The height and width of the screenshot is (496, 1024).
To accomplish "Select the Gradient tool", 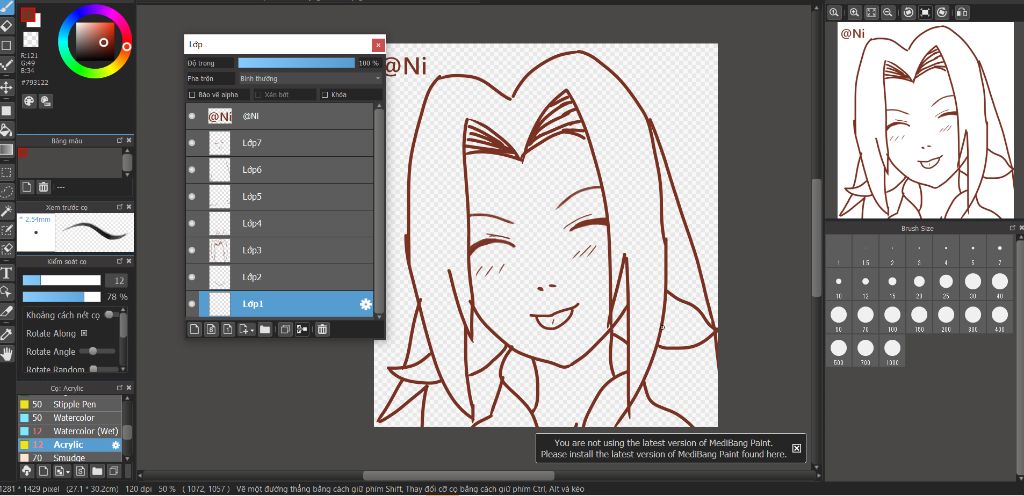I will pos(7,149).
